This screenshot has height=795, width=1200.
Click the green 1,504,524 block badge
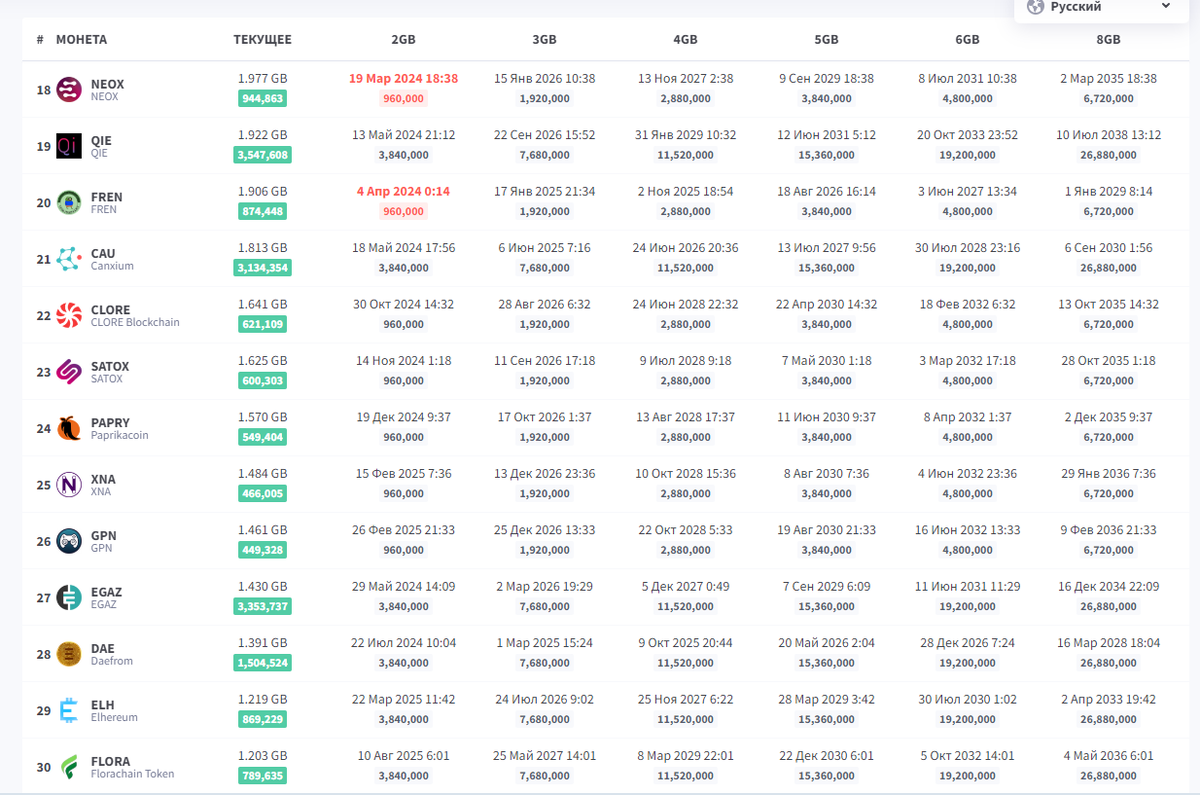pos(263,663)
